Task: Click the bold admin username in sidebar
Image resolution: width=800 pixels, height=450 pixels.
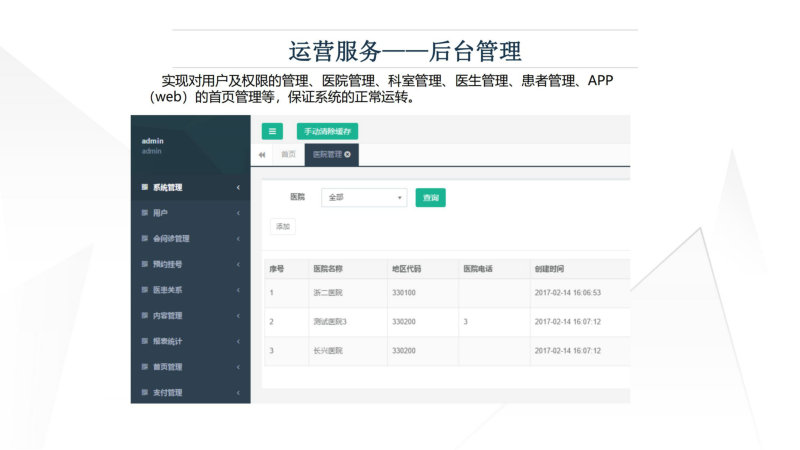Action: 153,141
